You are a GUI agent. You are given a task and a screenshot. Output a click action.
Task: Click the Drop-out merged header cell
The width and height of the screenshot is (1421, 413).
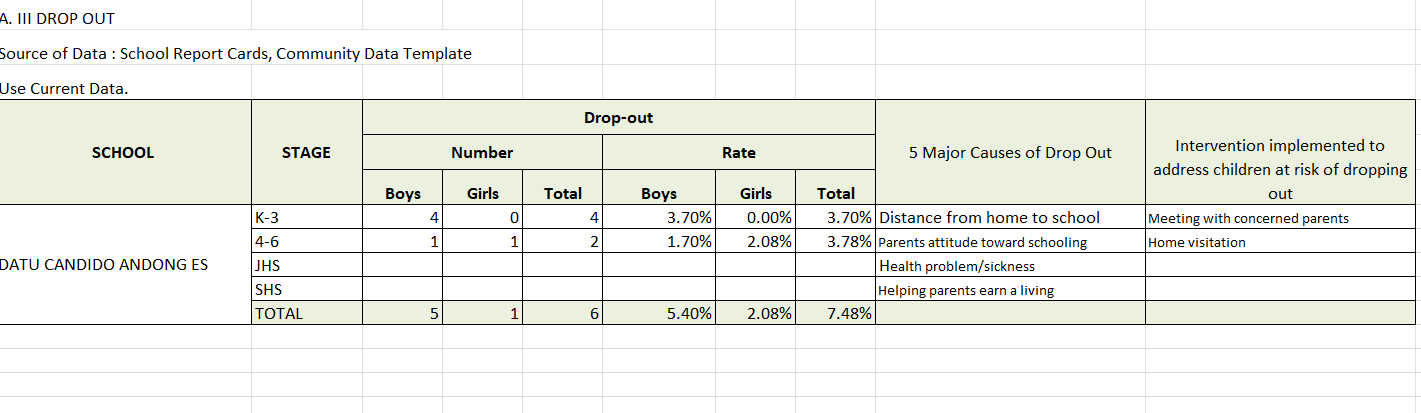618,118
